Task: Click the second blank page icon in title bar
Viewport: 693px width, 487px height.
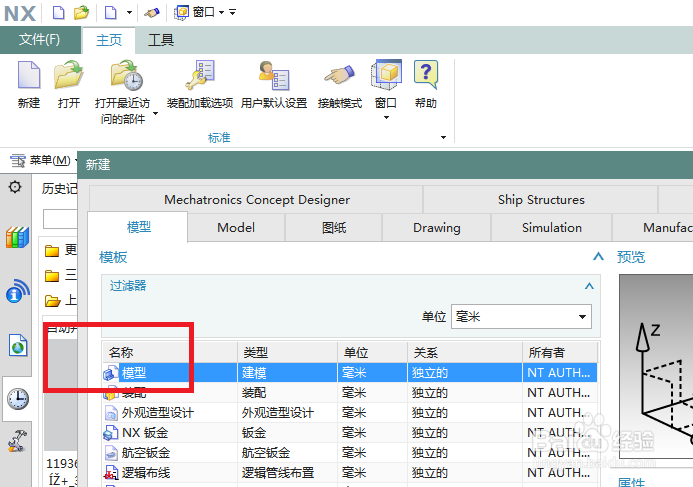Action: coord(110,12)
